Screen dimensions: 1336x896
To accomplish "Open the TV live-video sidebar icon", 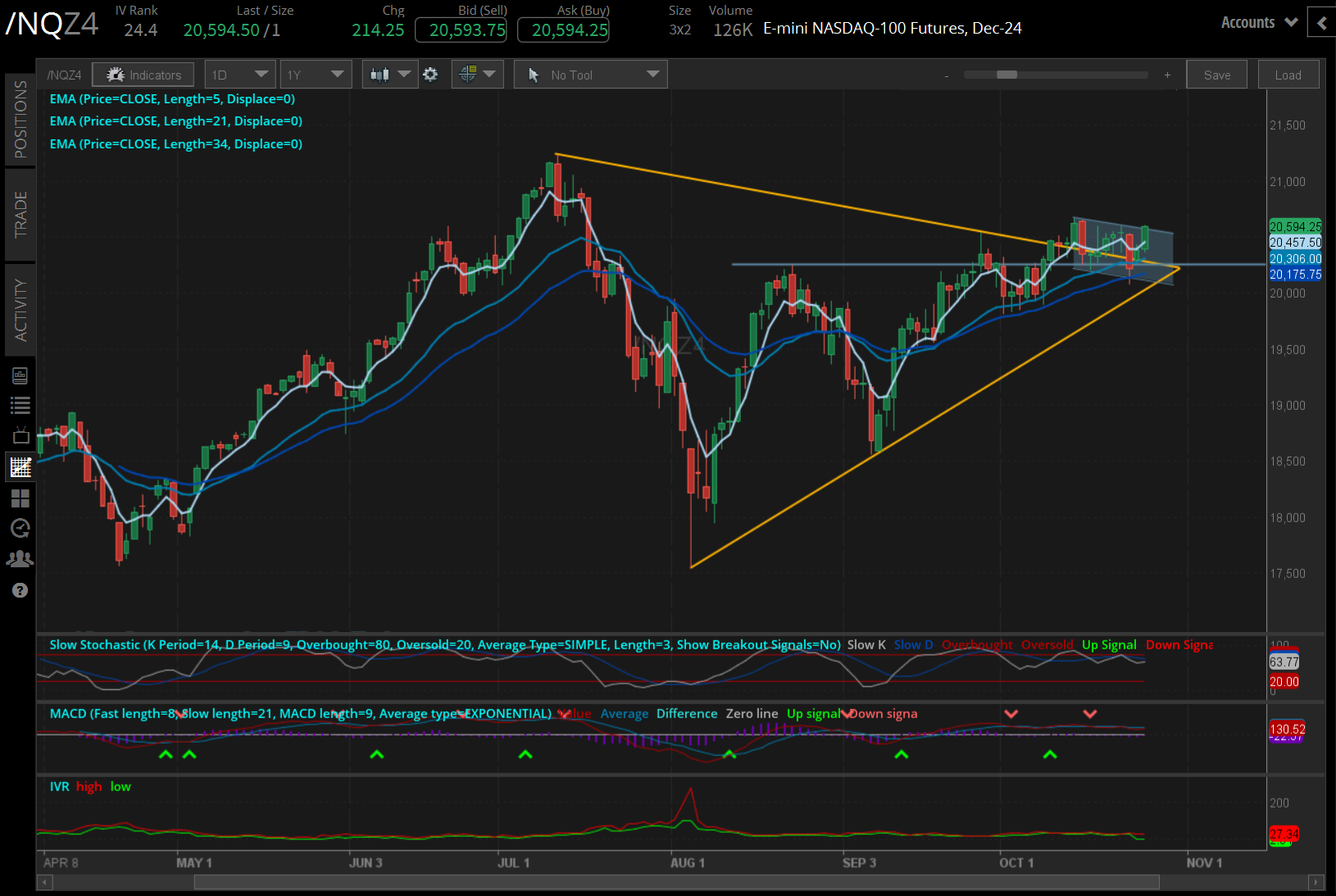I will pos(20,435).
